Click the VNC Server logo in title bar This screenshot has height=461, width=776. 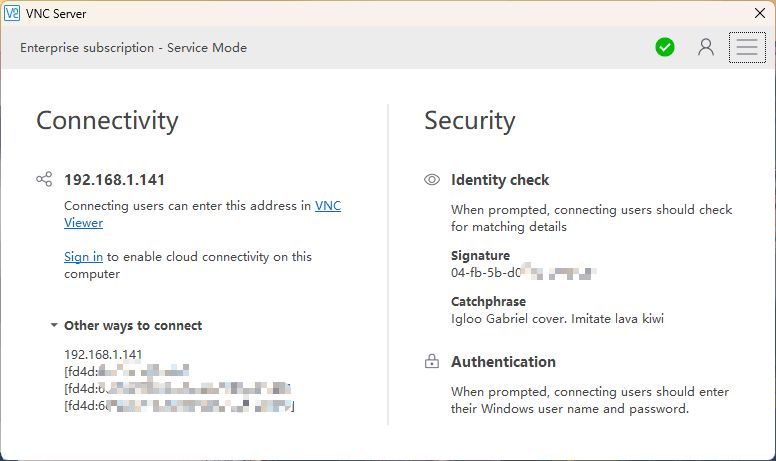pos(12,13)
